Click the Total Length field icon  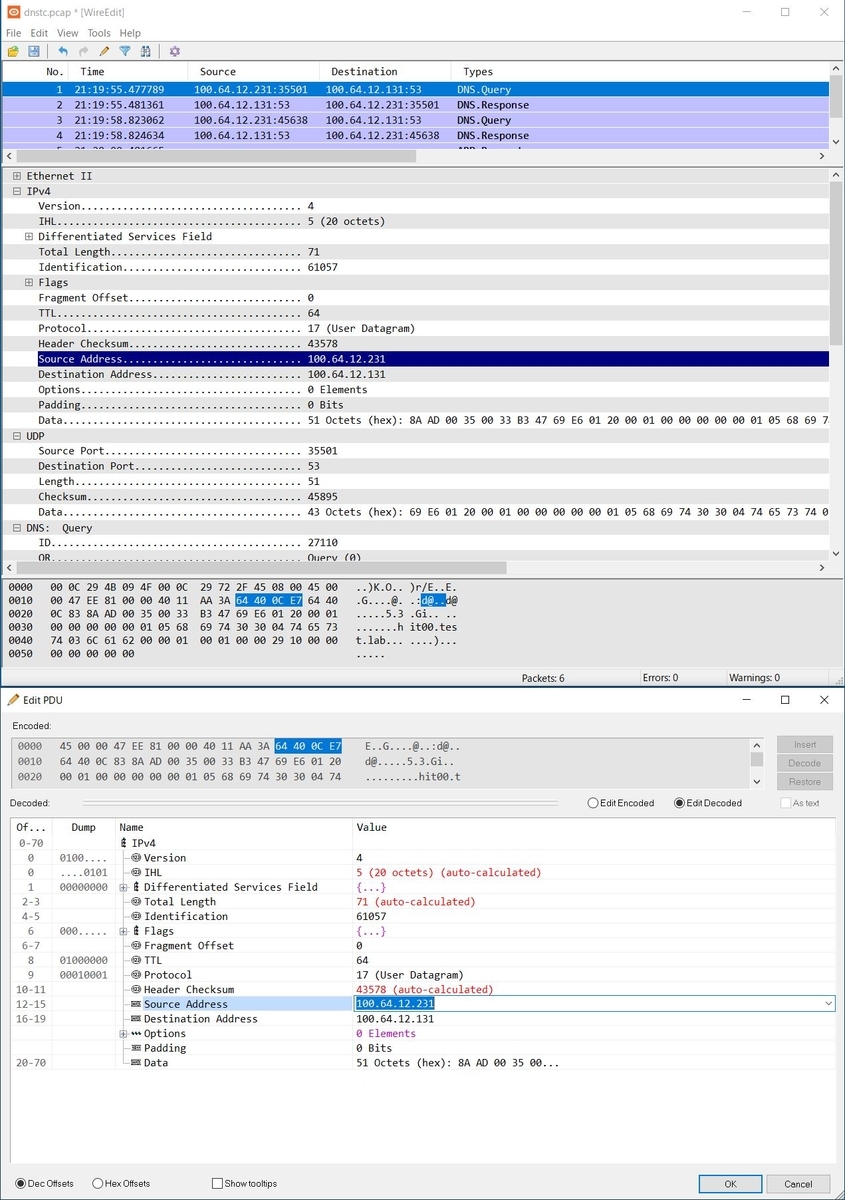pyautogui.click(x=136, y=902)
